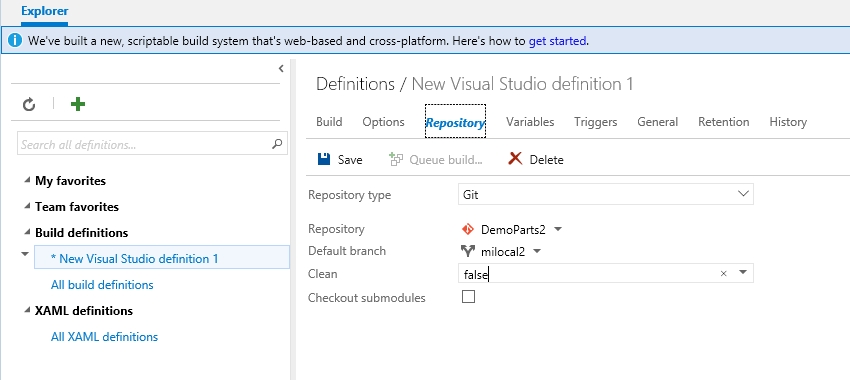Open the Clean dropdown arrow
The width and height of the screenshot is (850, 380).
point(743,273)
